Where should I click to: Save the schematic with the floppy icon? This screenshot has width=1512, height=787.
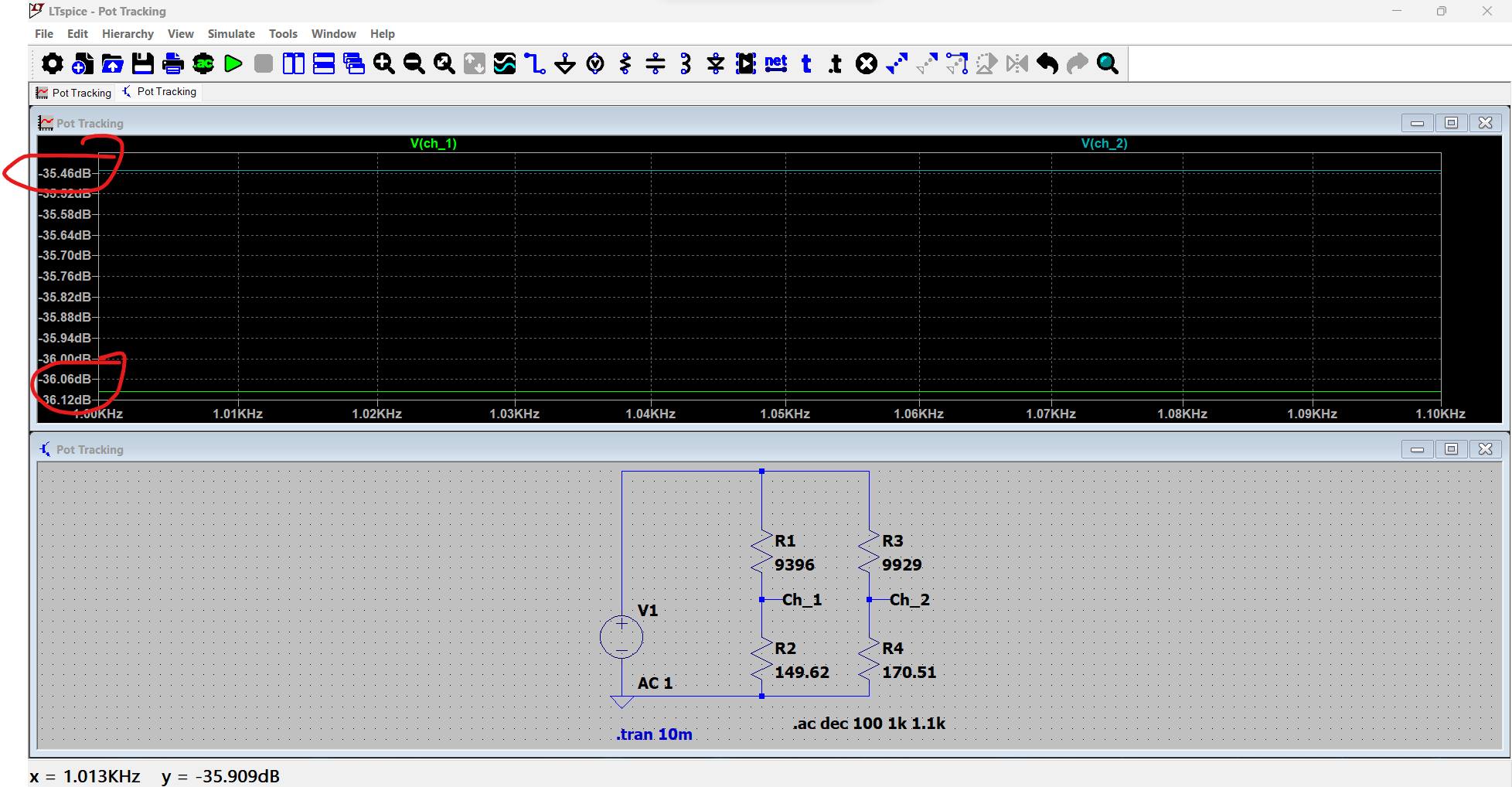143,63
